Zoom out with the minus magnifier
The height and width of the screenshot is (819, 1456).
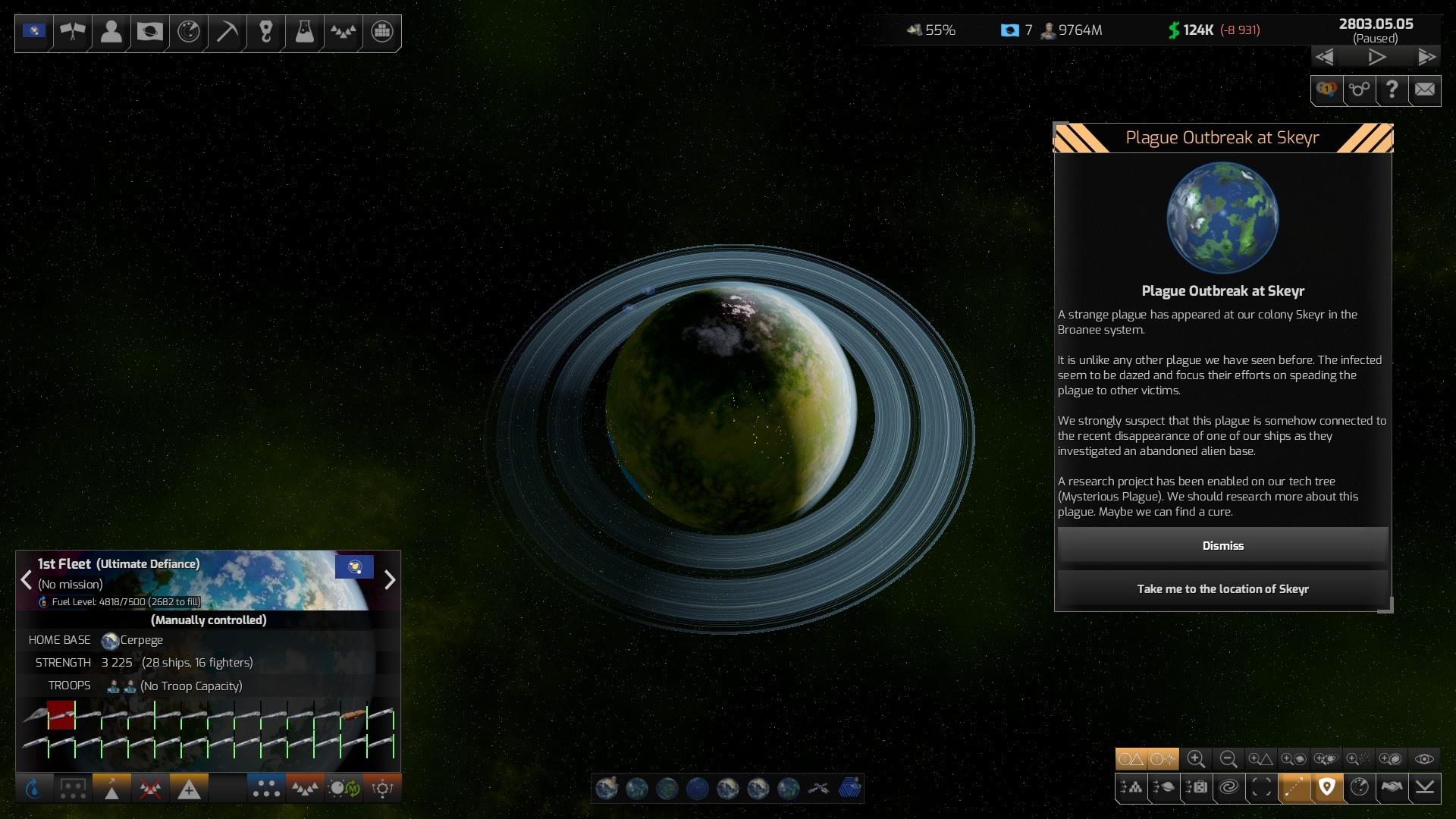[1228, 759]
